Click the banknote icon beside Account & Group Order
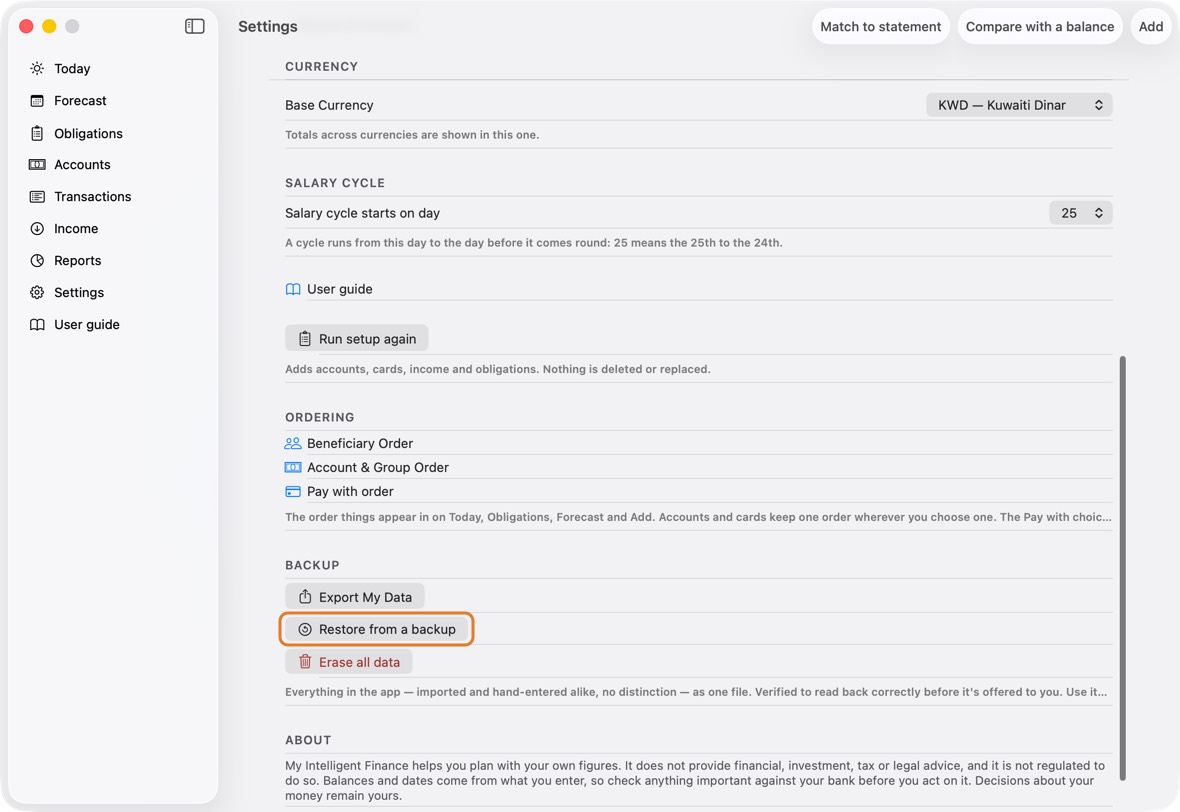The width and height of the screenshot is (1180, 812). 293,467
